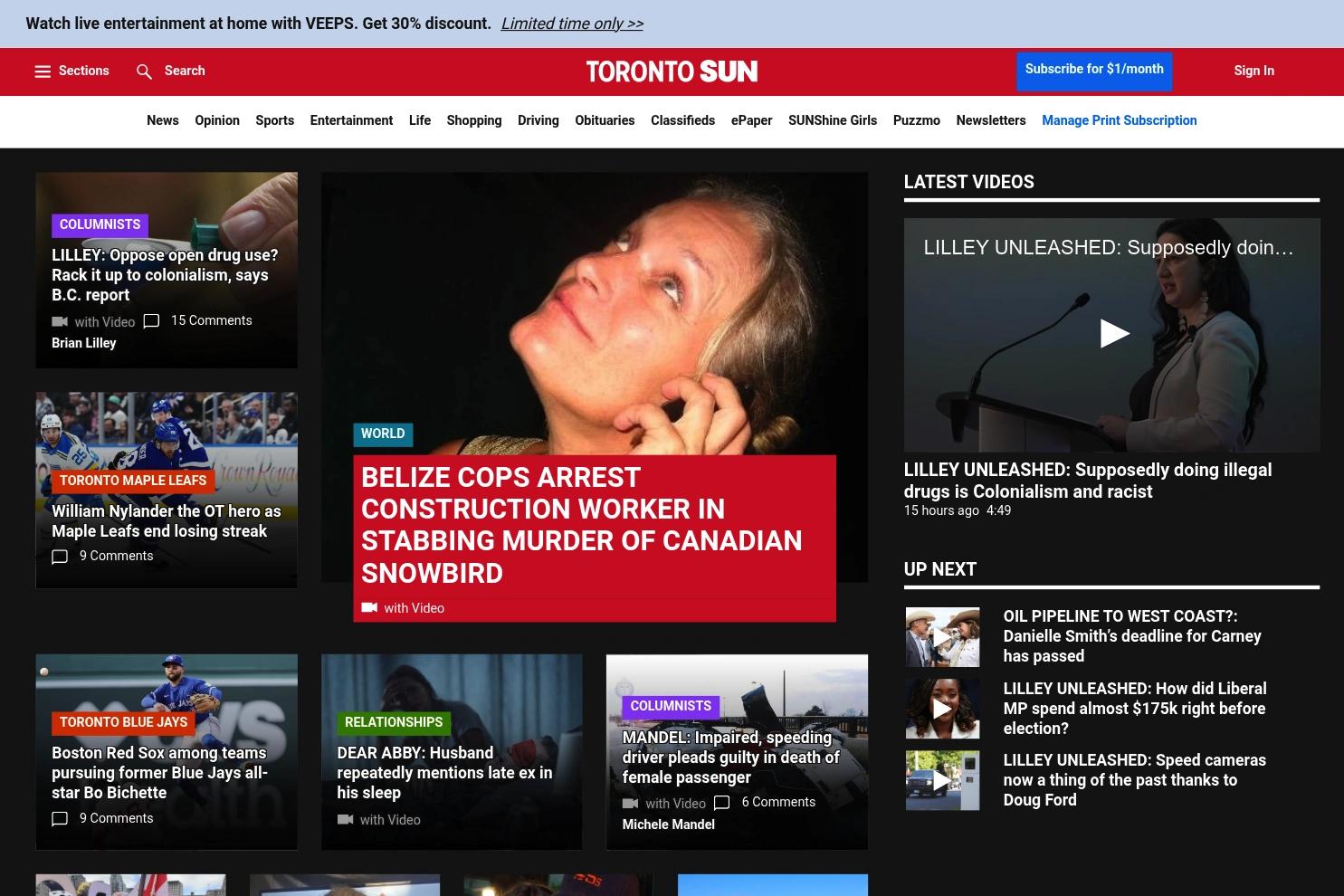Open Lilley Unleashed illegal drugs video title
The width and height of the screenshot is (1344, 896).
1088,481
